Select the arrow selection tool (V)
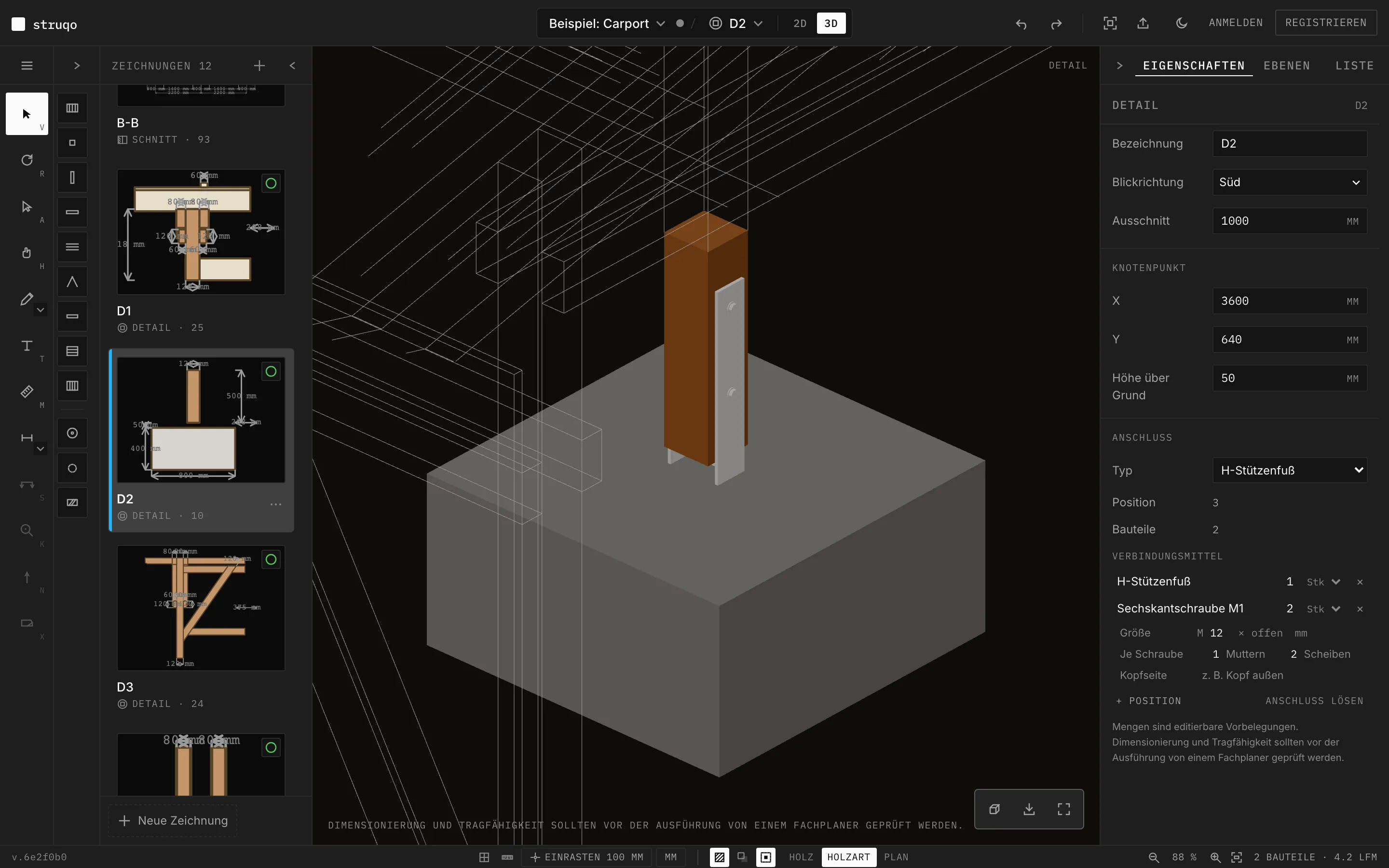The height and width of the screenshot is (868, 1389). point(27,114)
